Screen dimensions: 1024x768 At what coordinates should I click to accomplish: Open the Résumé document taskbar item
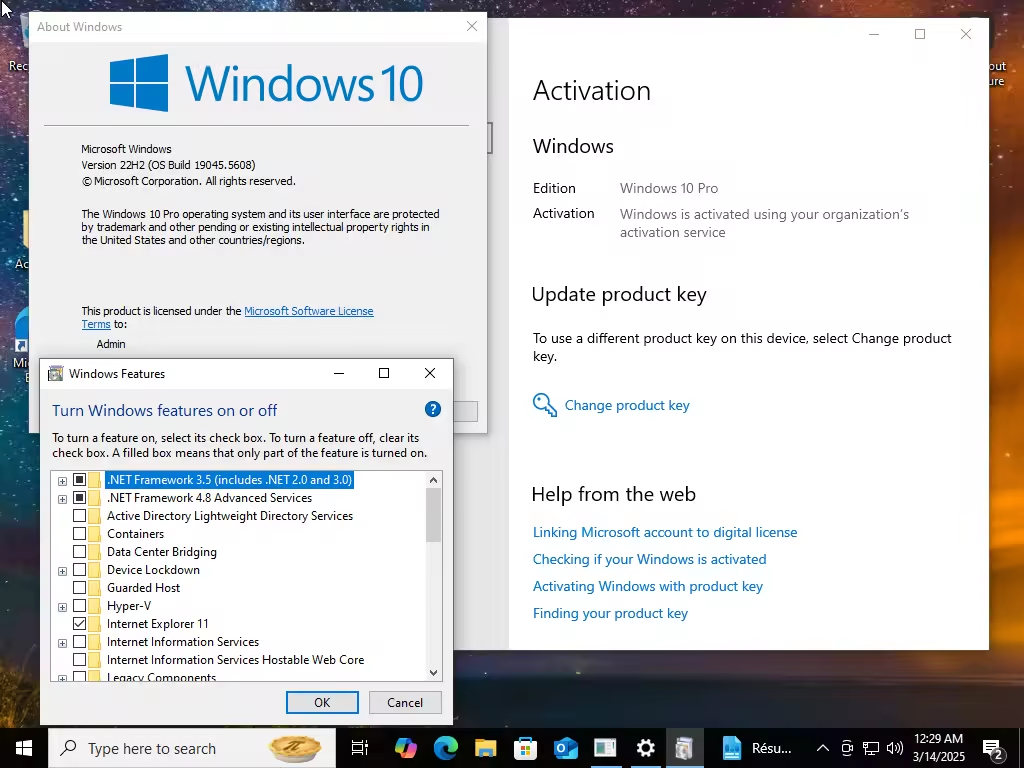[x=757, y=748]
